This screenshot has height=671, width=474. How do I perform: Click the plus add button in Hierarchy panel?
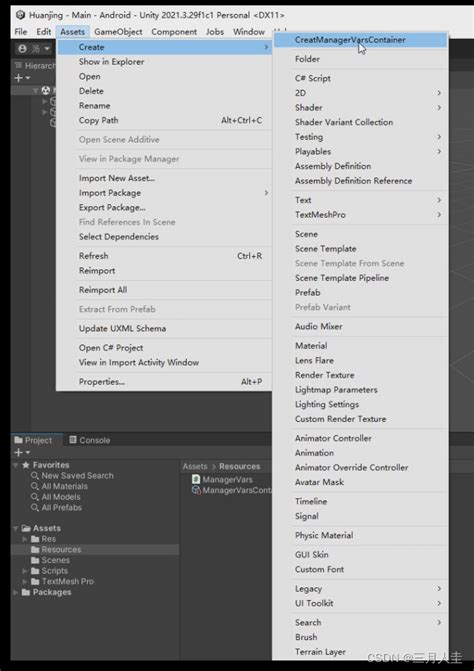pyautogui.click(x=18, y=78)
